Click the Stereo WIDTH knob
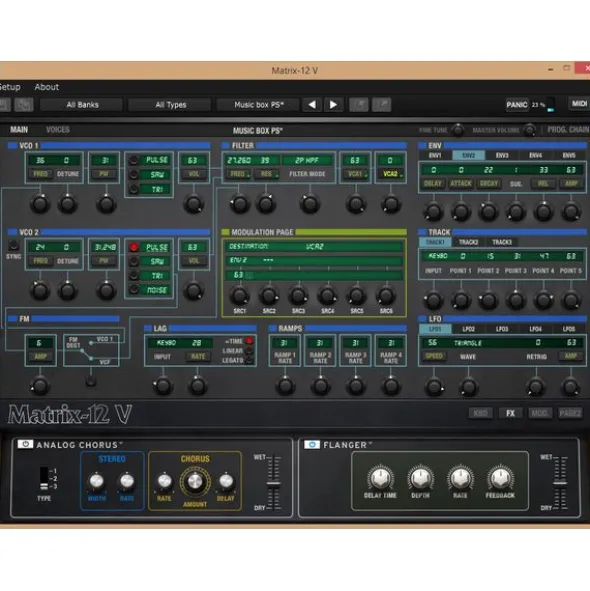This screenshot has width=590, height=591. point(97,481)
